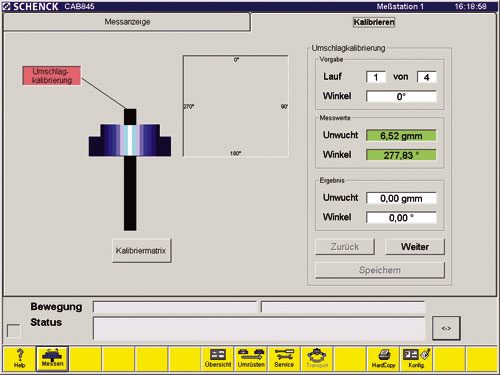The height and width of the screenshot is (375, 500).
Task: Select the Kalibrieren tab
Action: pyautogui.click(x=374, y=22)
